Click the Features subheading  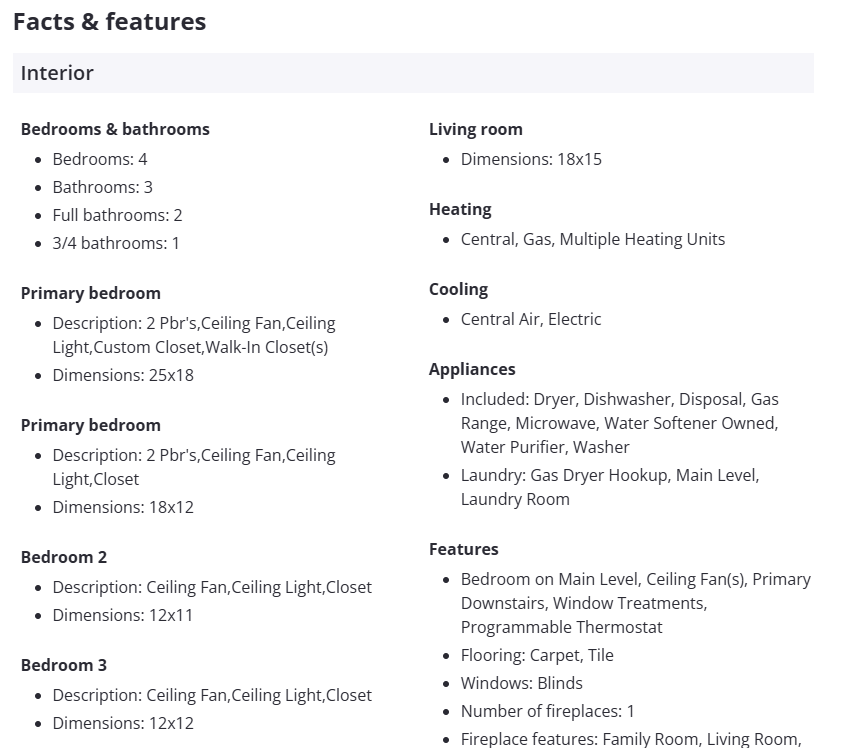pyautogui.click(x=464, y=549)
